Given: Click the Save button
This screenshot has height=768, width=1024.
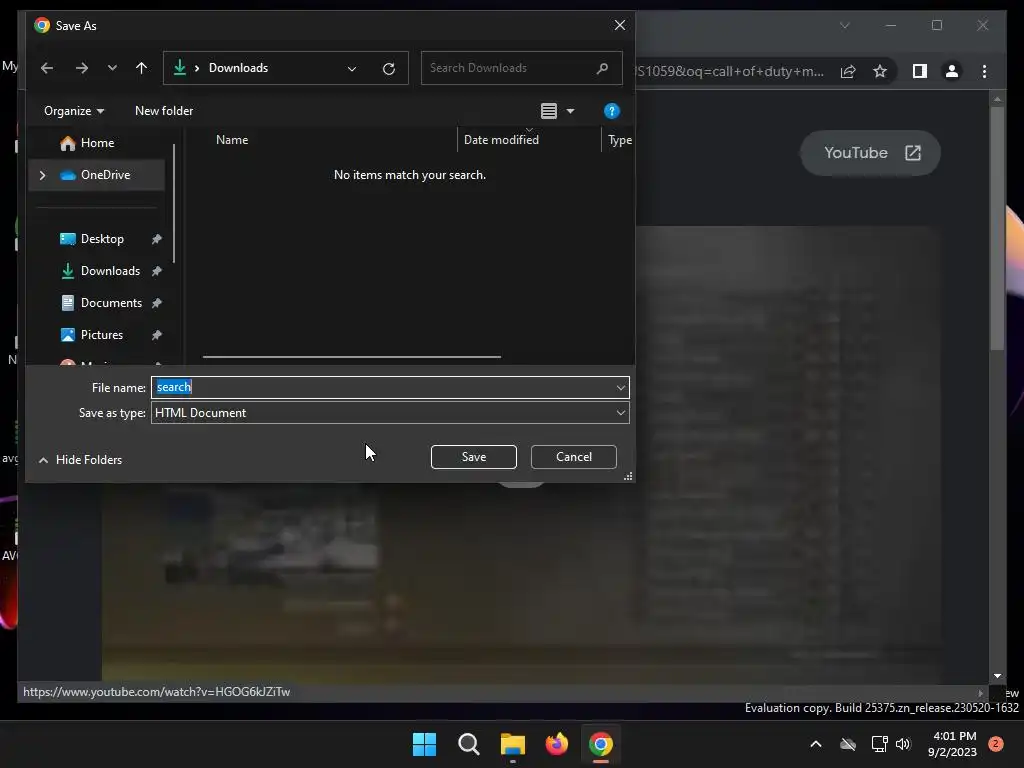Looking at the screenshot, I should tap(473, 457).
